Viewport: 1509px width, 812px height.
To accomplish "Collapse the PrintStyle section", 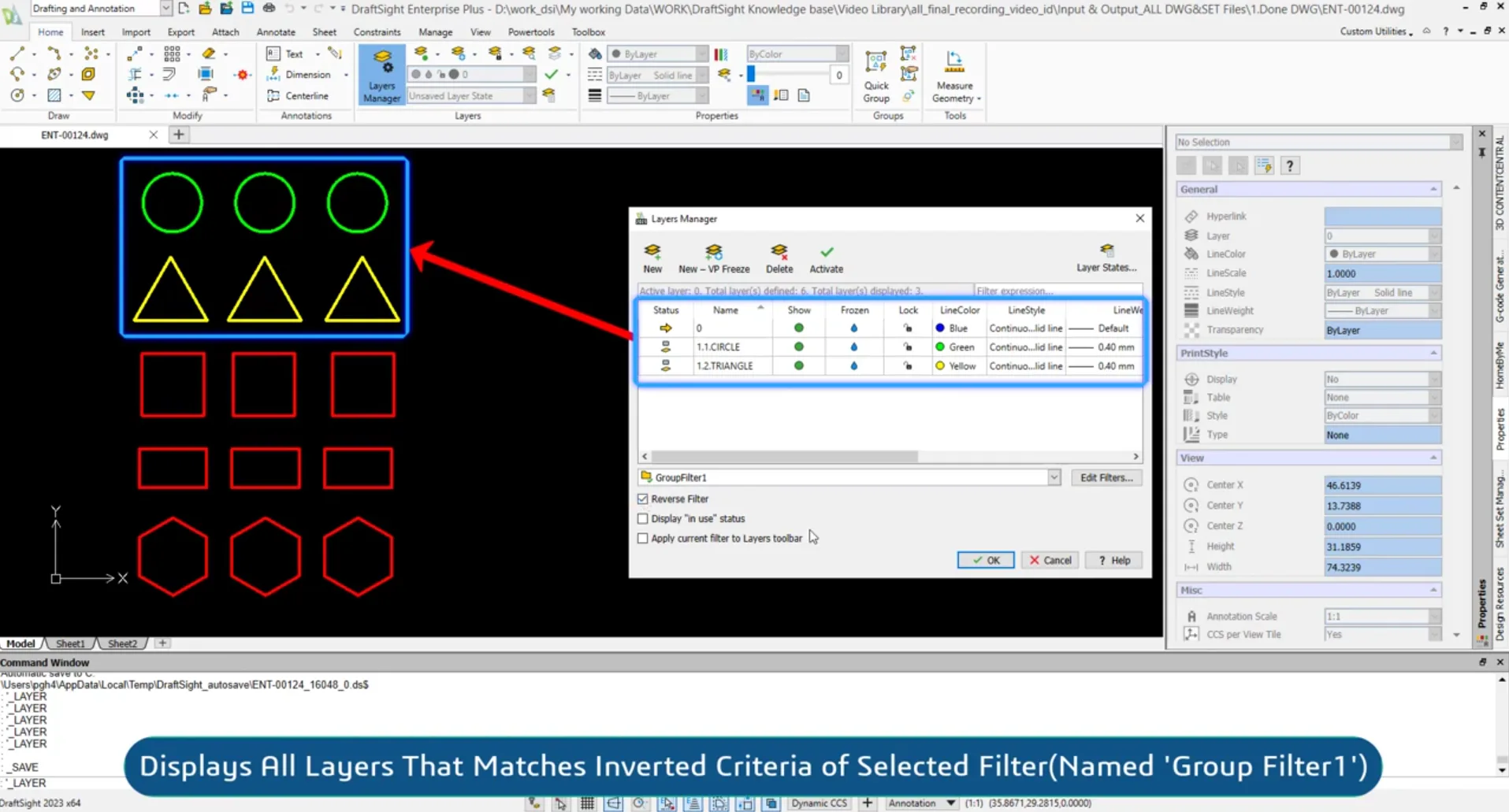I will pos(1433,353).
